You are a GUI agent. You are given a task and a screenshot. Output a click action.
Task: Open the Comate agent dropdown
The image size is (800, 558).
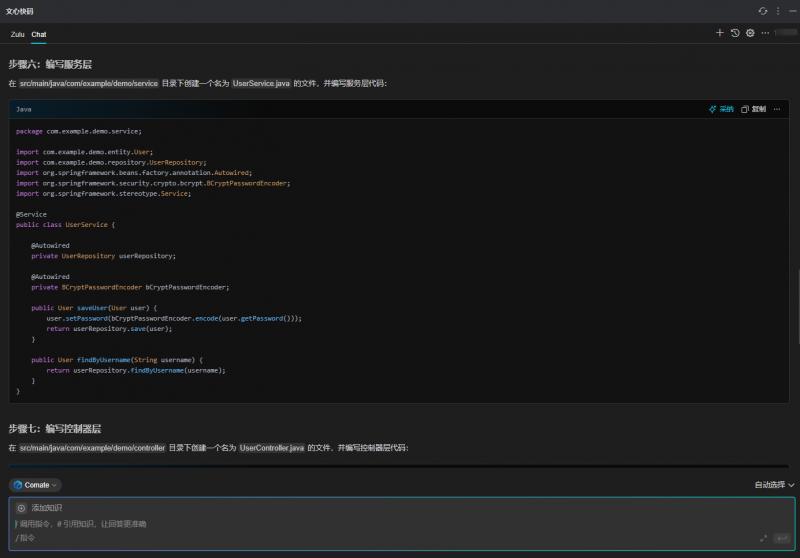pos(35,485)
